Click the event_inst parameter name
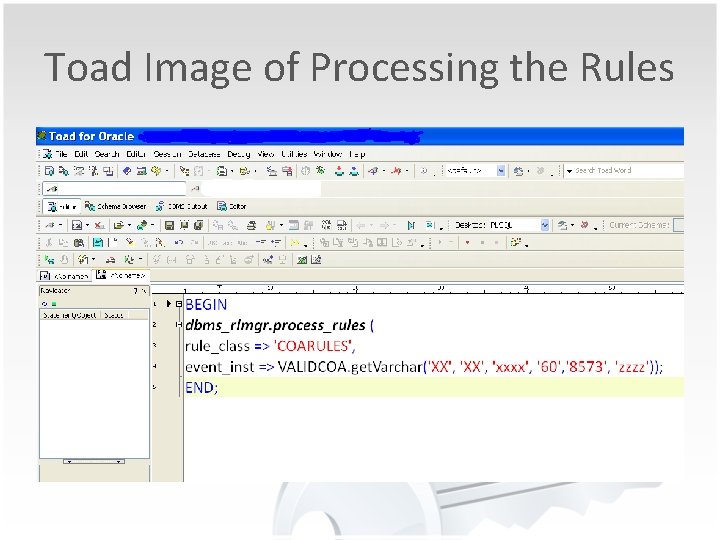The height and width of the screenshot is (540, 720). click(x=219, y=367)
